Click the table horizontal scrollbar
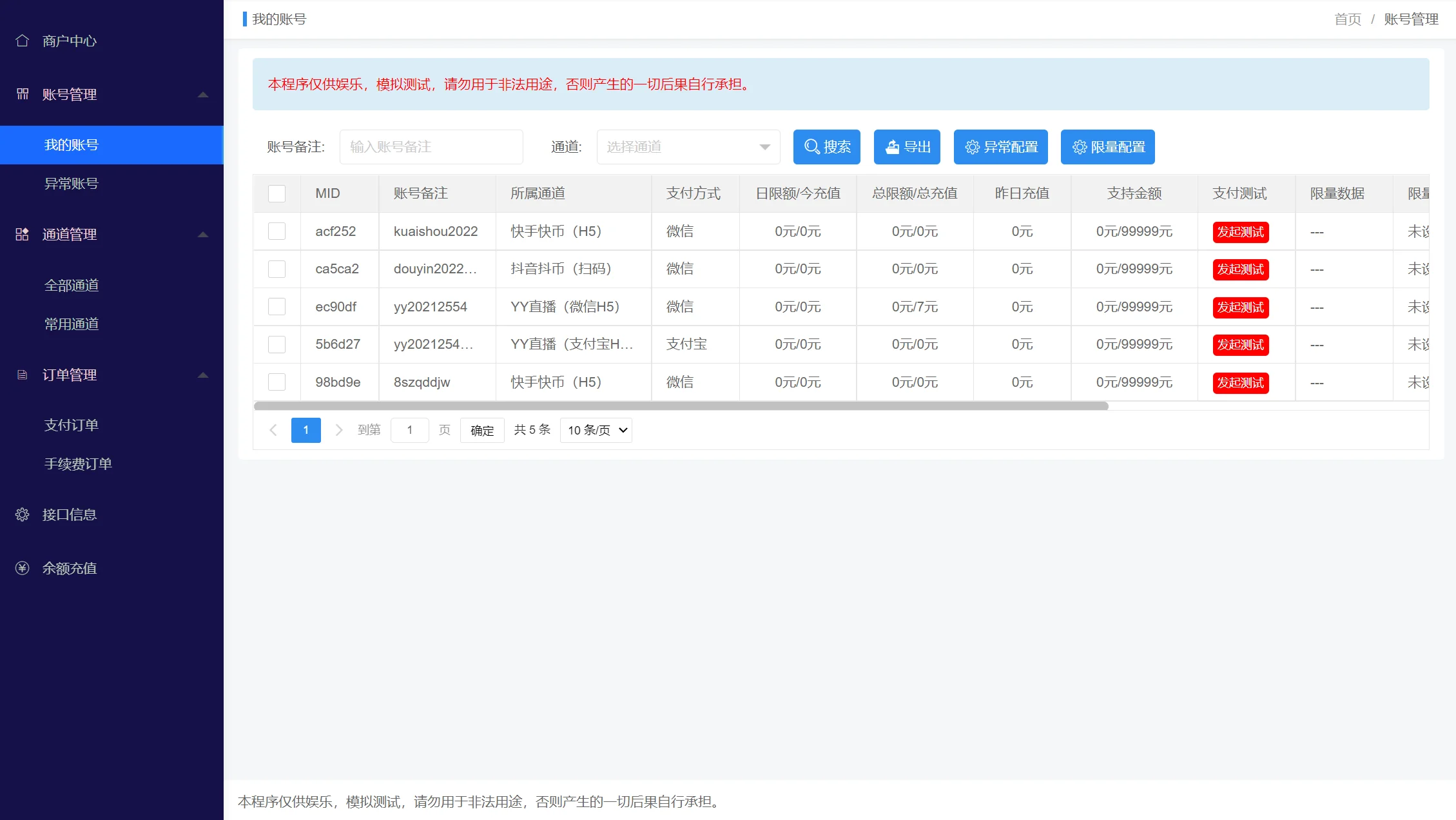The width and height of the screenshot is (1456, 820). pos(681,406)
